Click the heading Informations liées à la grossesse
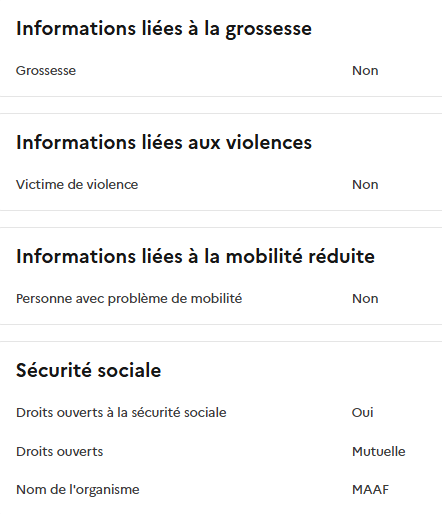The width and height of the screenshot is (442, 514). coord(164,29)
